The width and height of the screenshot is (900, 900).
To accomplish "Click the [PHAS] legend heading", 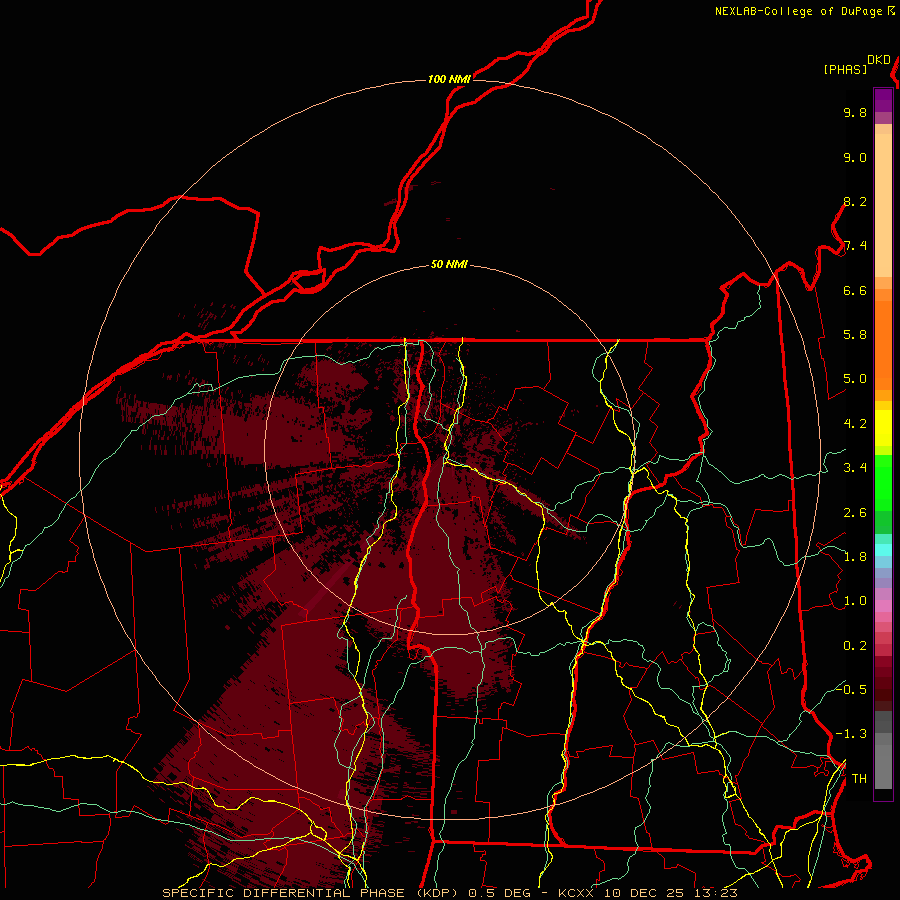I will pyautogui.click(x=845, y=69).
